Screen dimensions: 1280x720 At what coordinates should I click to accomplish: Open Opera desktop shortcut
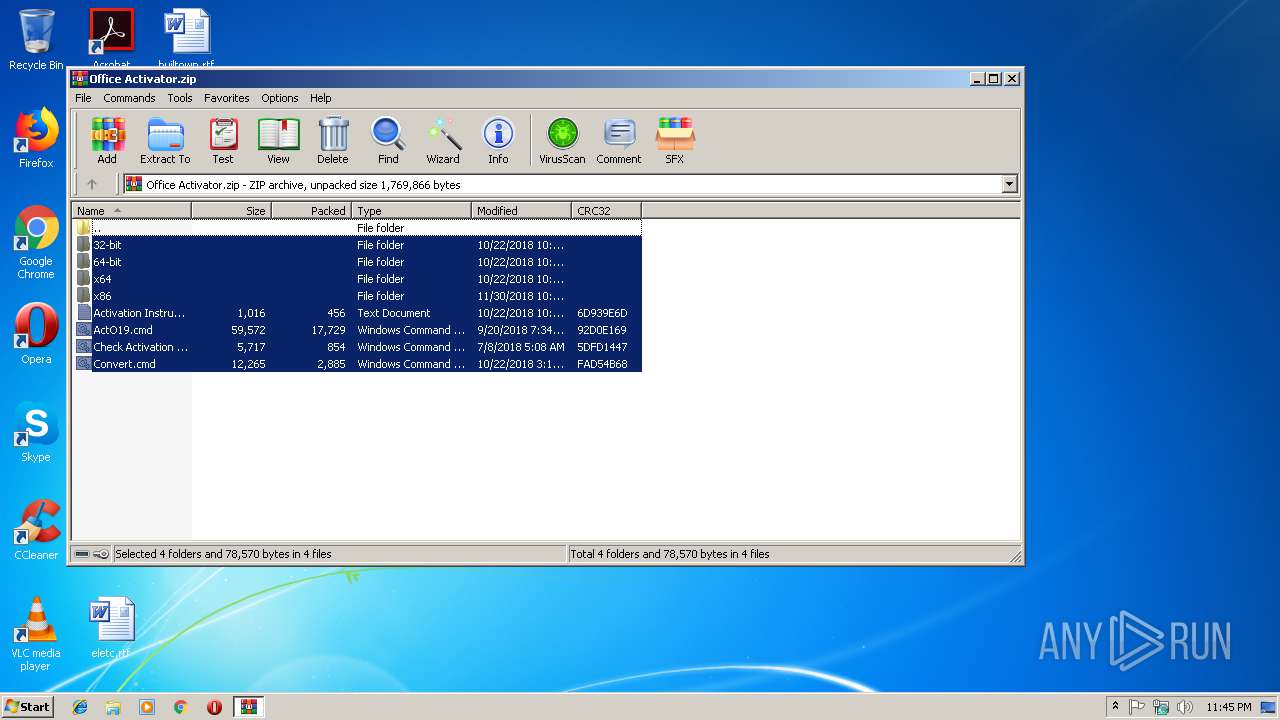[36, 334]
